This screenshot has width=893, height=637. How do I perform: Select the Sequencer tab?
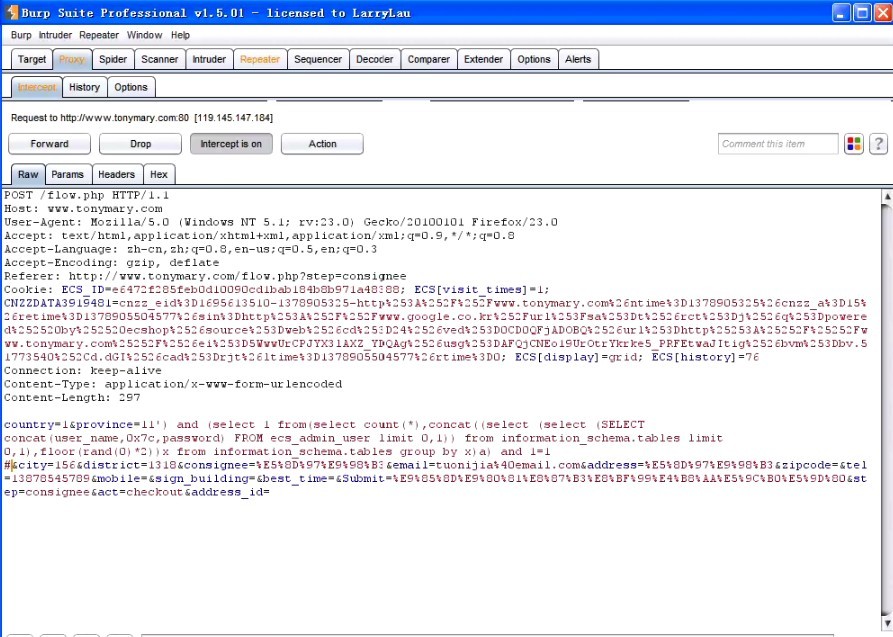318,59
